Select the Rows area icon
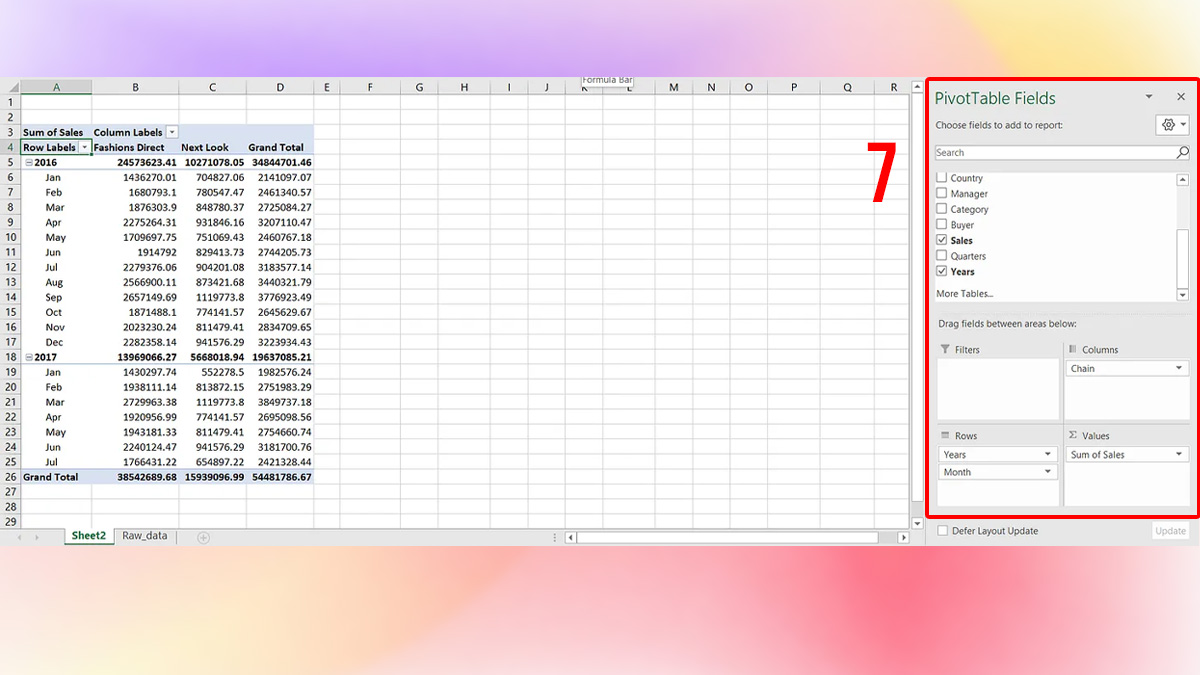The width and height of the screenshot is (1200, 675). (x=946, y=436)
